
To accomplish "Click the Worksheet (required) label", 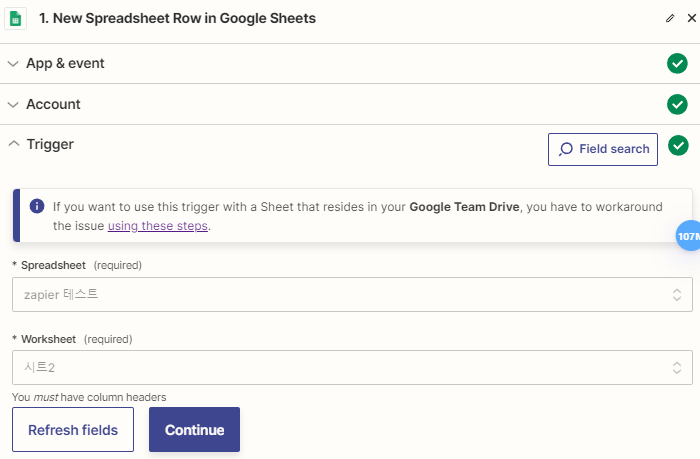I will [x=72, y=339].
